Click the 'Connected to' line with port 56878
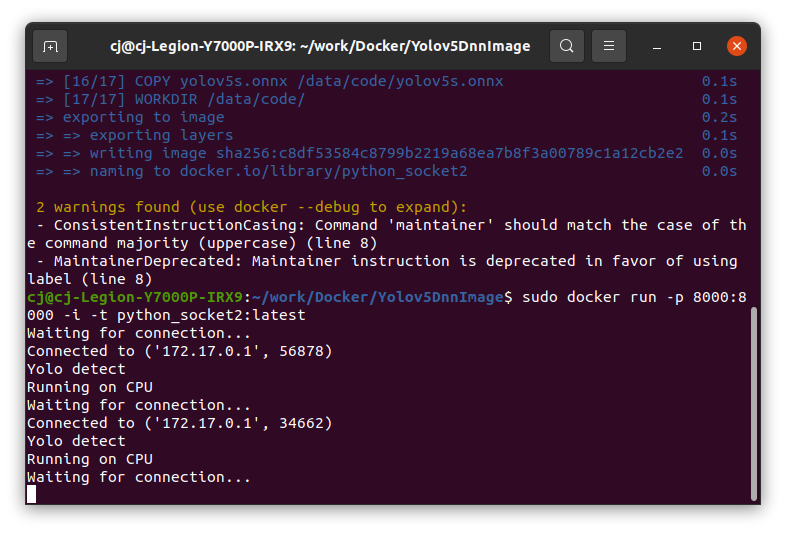Image resolution: width=786 pixels, height=533 pixels. pyautogui.click(x=179, y=351)
